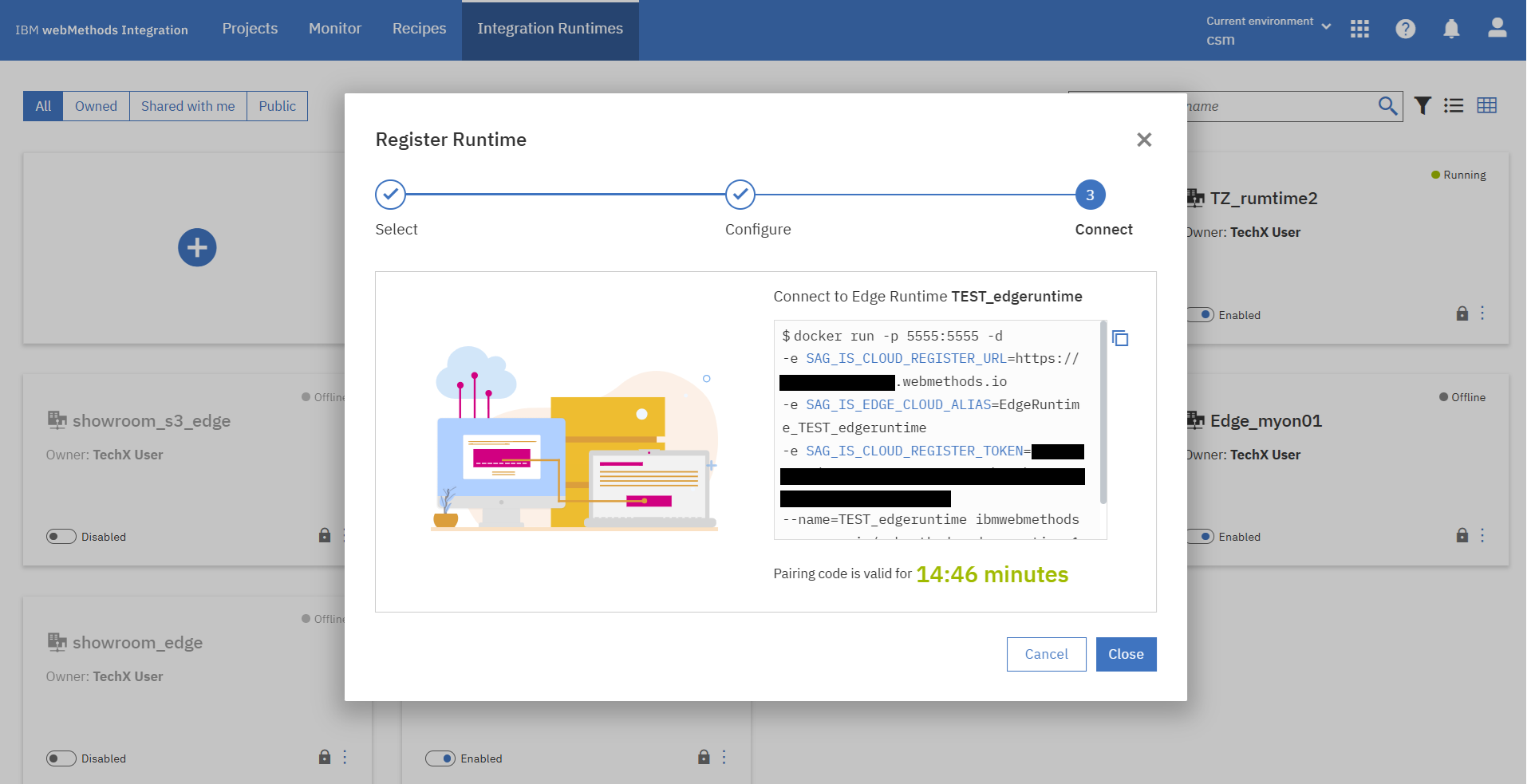Click the 'Offline' status on Edge_myon01
Screen dimensions: 1531x784
[x=1462, y=397]
